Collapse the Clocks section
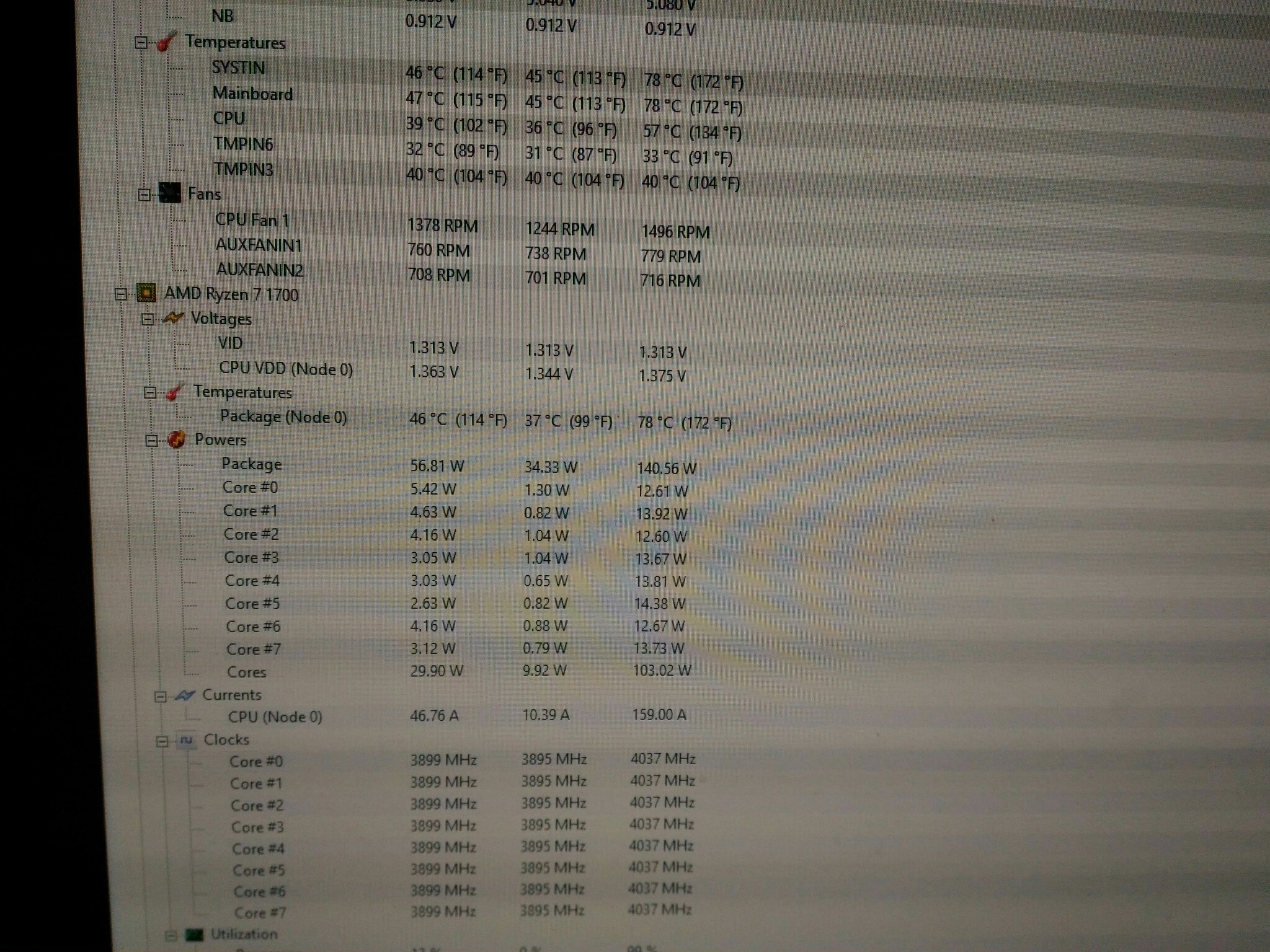This screenshot has height=952, width=1270. click(162, 741)
